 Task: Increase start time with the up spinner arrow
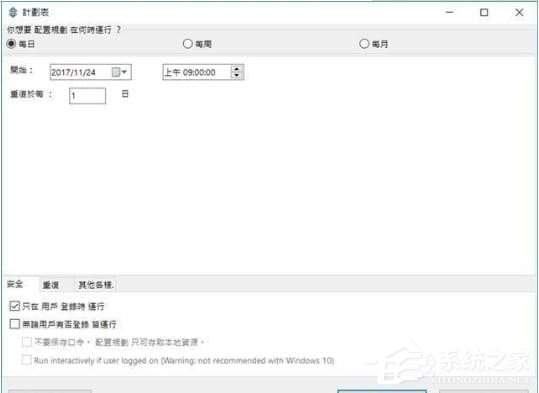(236, 69)
